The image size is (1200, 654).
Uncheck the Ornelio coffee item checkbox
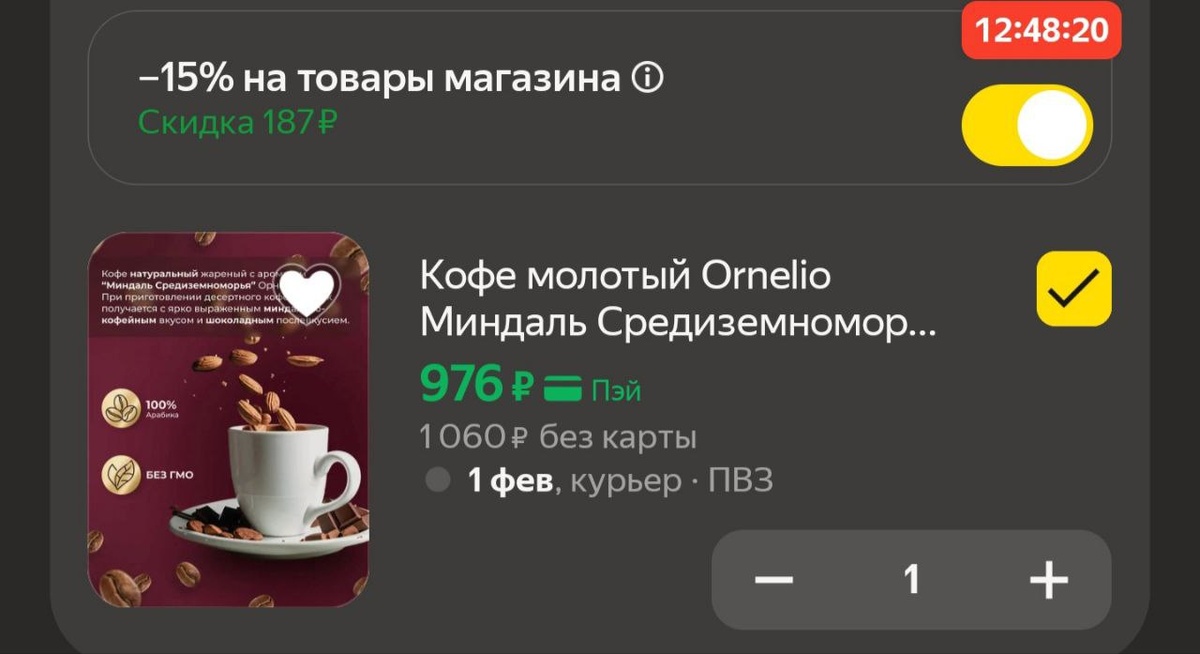tap(1074, 289)
